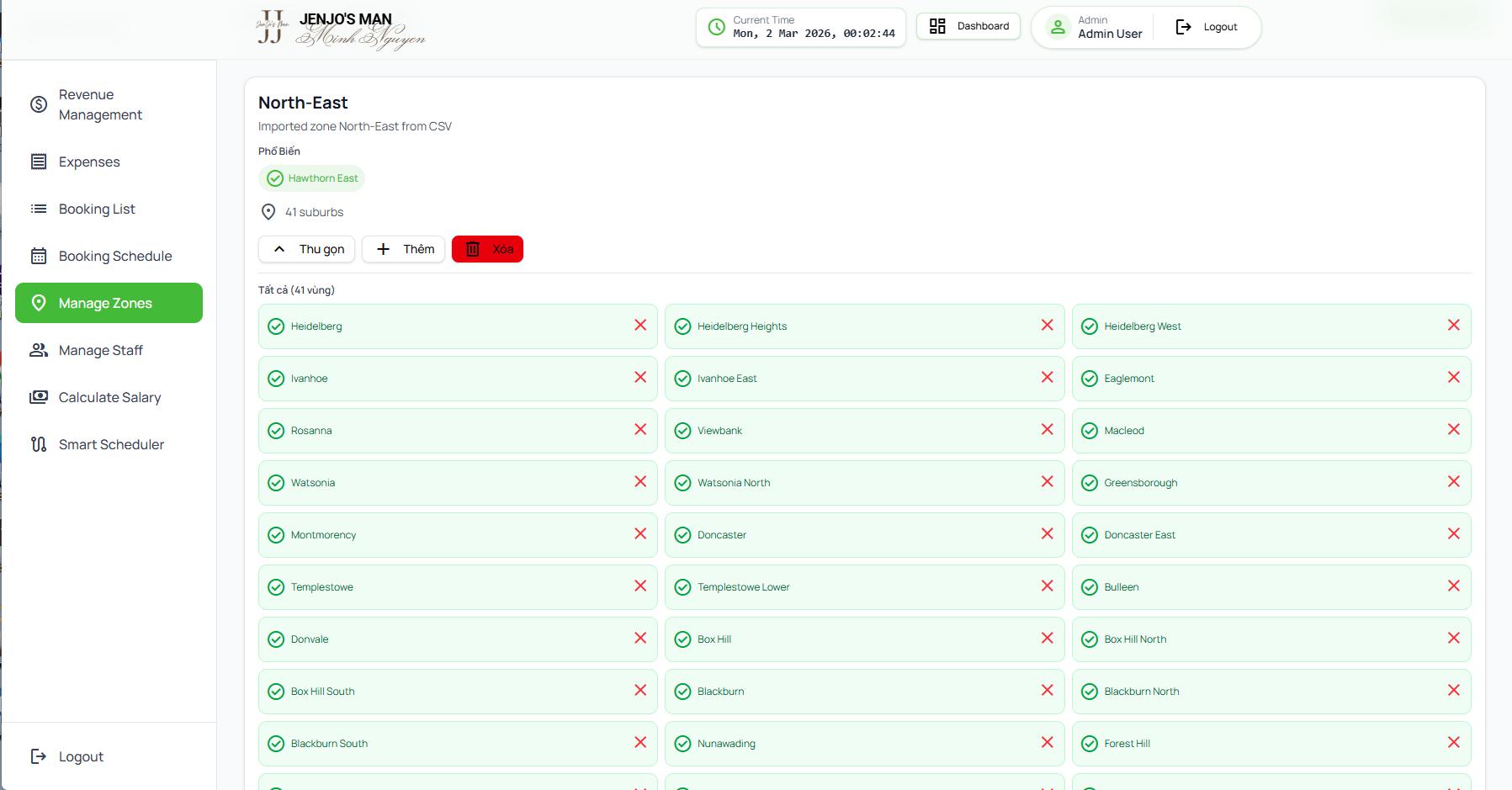Toggle the Hawthorn East popular suburb chip
Screen dimensions: 1512x790
pyautogui.click(x=312, y=178)
